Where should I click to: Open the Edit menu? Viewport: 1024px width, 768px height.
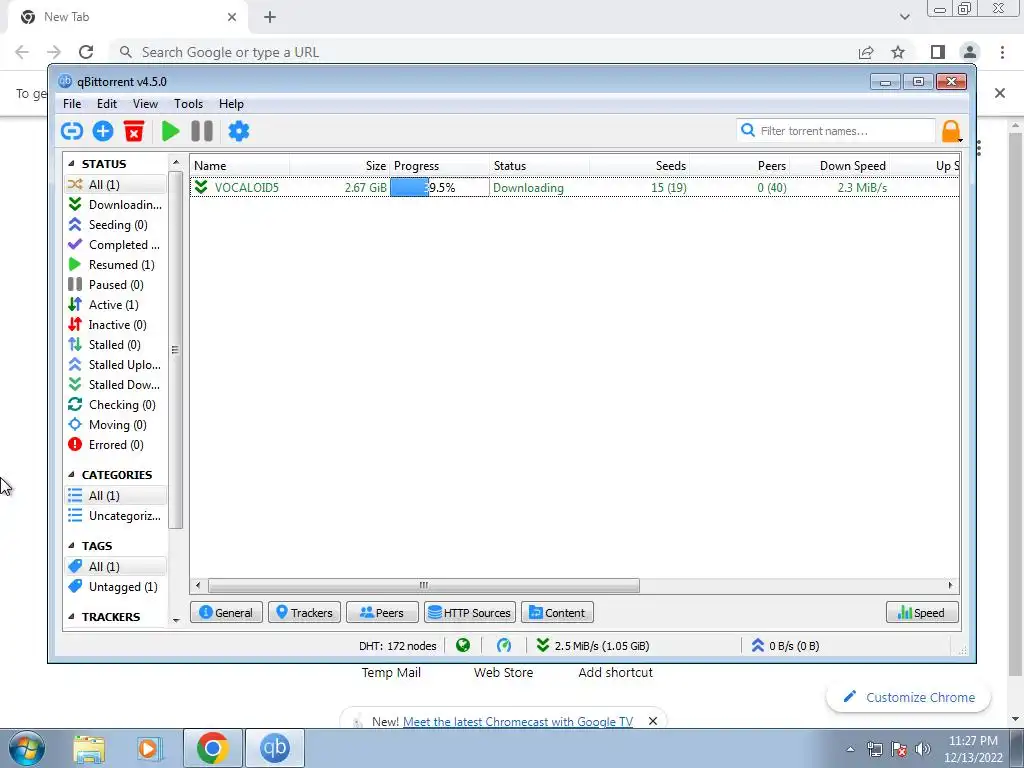(106, 104)
